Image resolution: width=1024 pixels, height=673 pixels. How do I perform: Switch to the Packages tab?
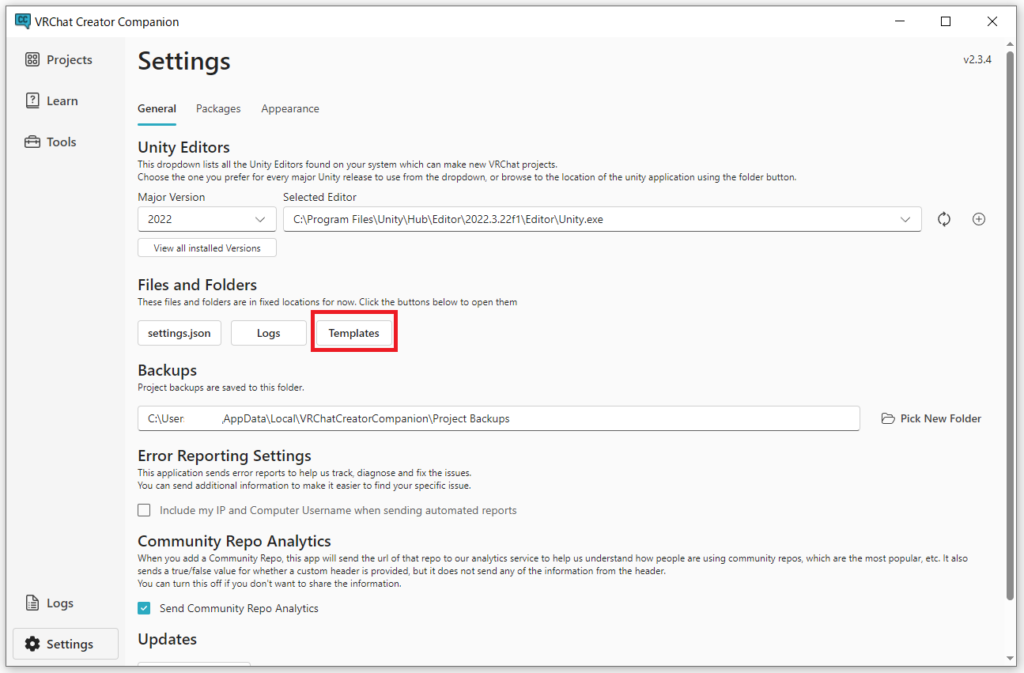tap(218, 109)
